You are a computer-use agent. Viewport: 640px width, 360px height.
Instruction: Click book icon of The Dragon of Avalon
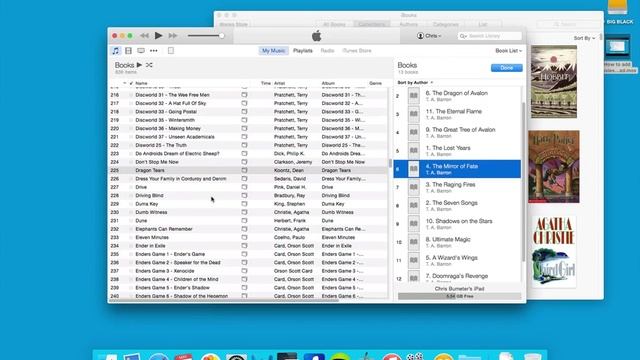413,96
